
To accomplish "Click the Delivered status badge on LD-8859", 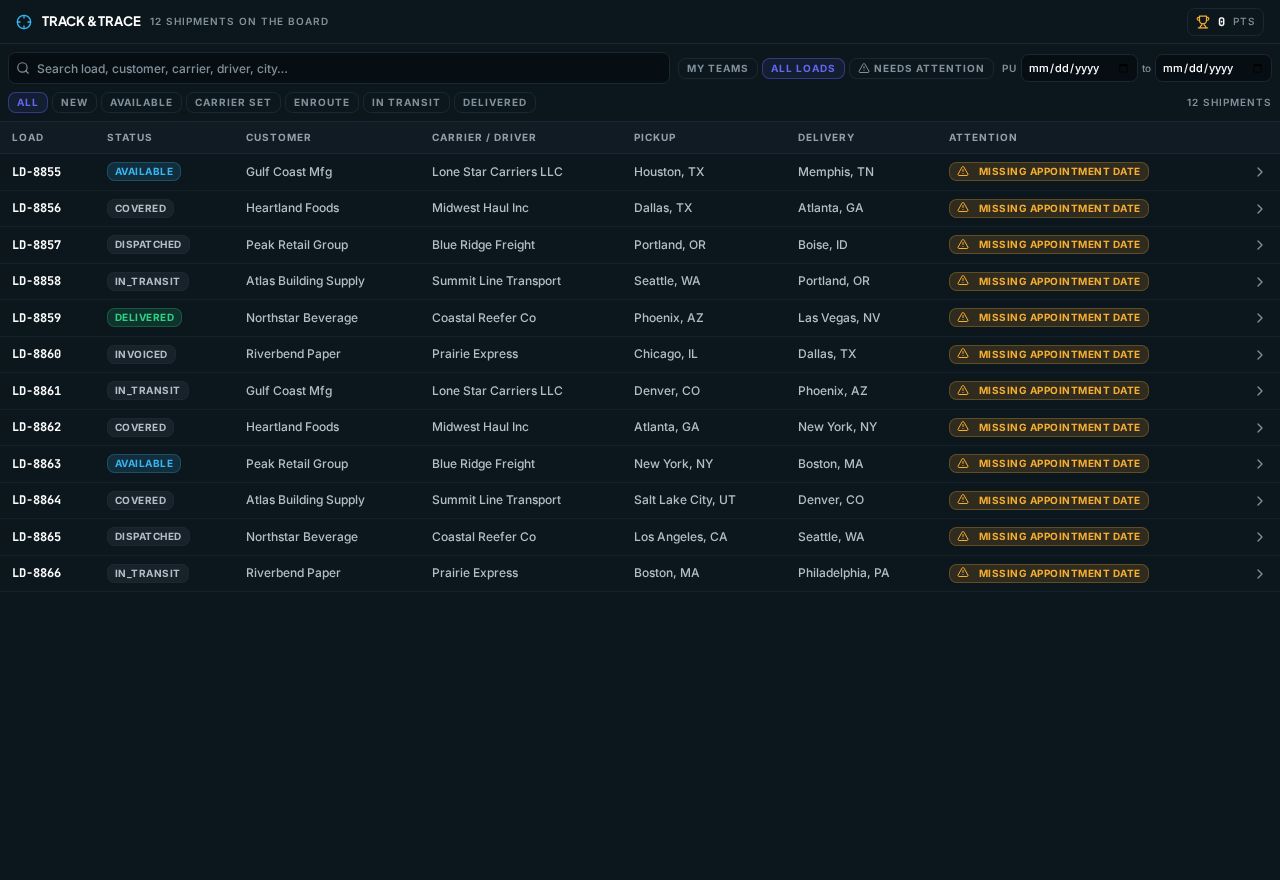I will 144,318.
